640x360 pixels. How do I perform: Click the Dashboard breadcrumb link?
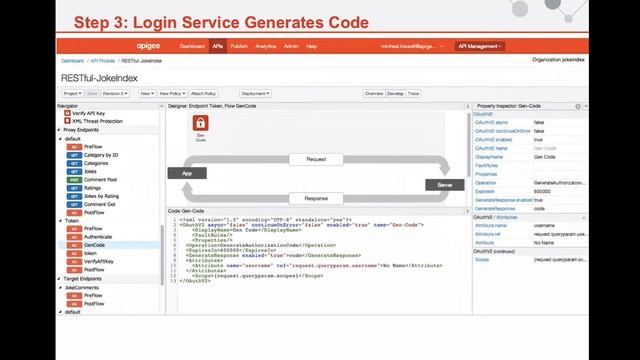72,61
